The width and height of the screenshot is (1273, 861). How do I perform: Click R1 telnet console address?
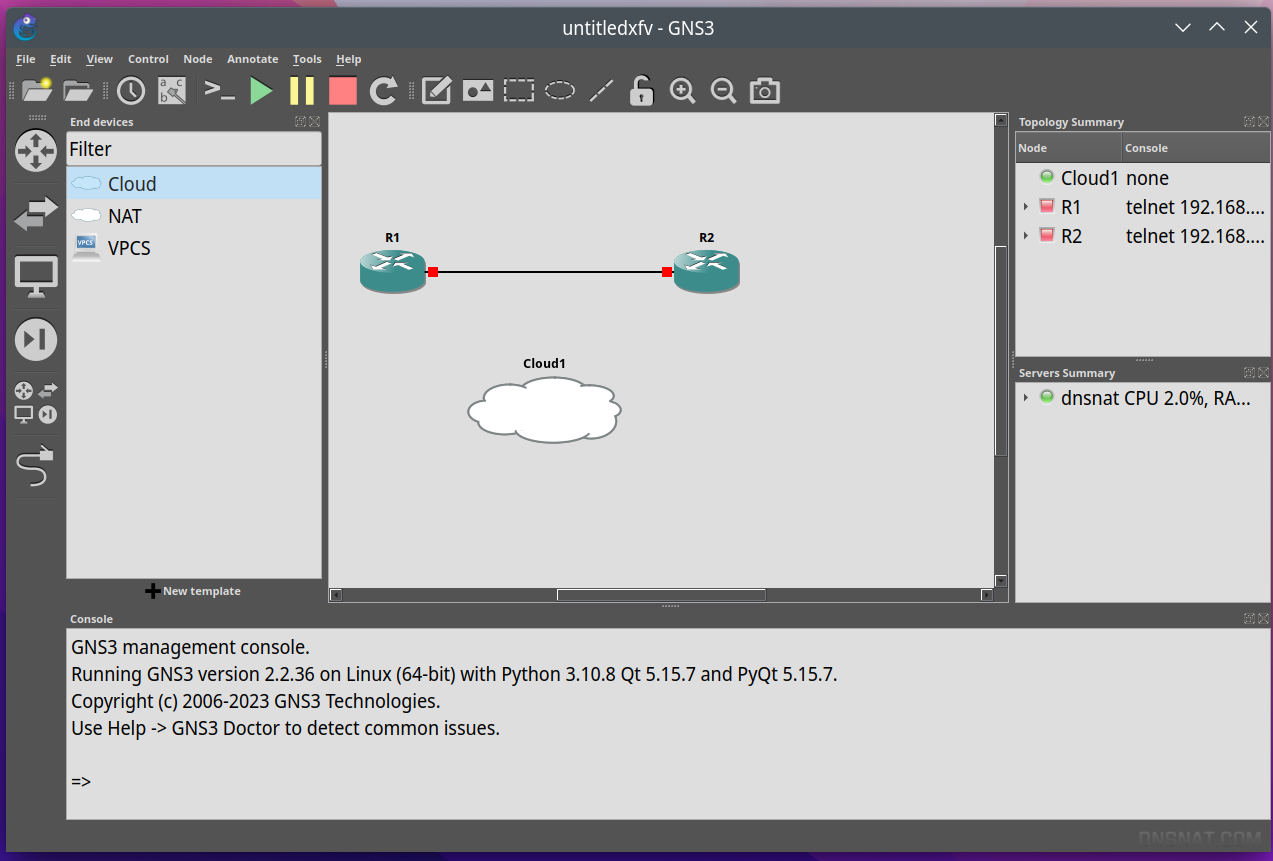(x=1195, y=207)
